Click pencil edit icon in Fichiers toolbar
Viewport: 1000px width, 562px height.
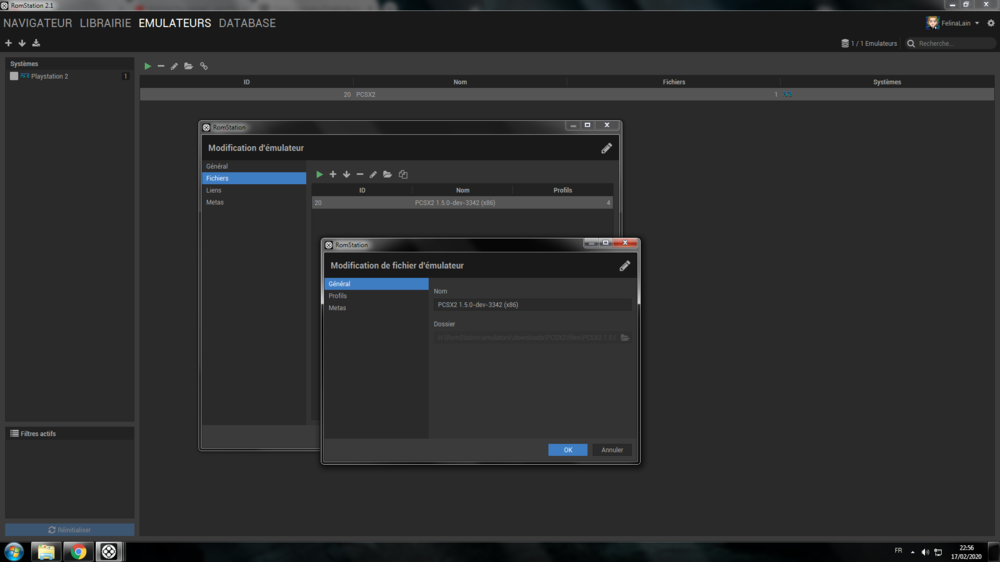click(373, 174)
